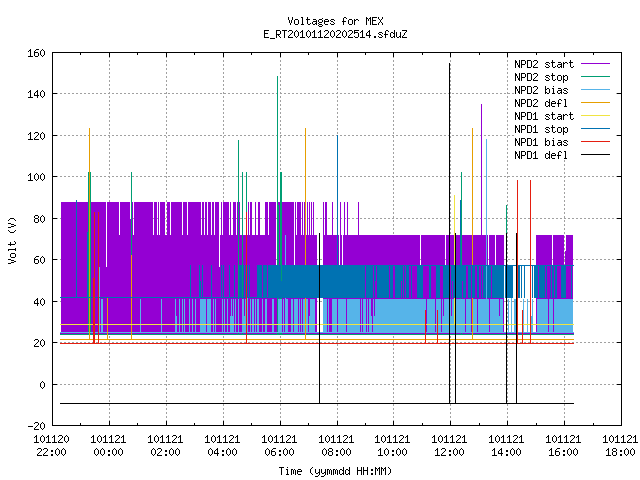
Task: Click the 'NPD1 bias' legend label
Action: tap(541, 142)
